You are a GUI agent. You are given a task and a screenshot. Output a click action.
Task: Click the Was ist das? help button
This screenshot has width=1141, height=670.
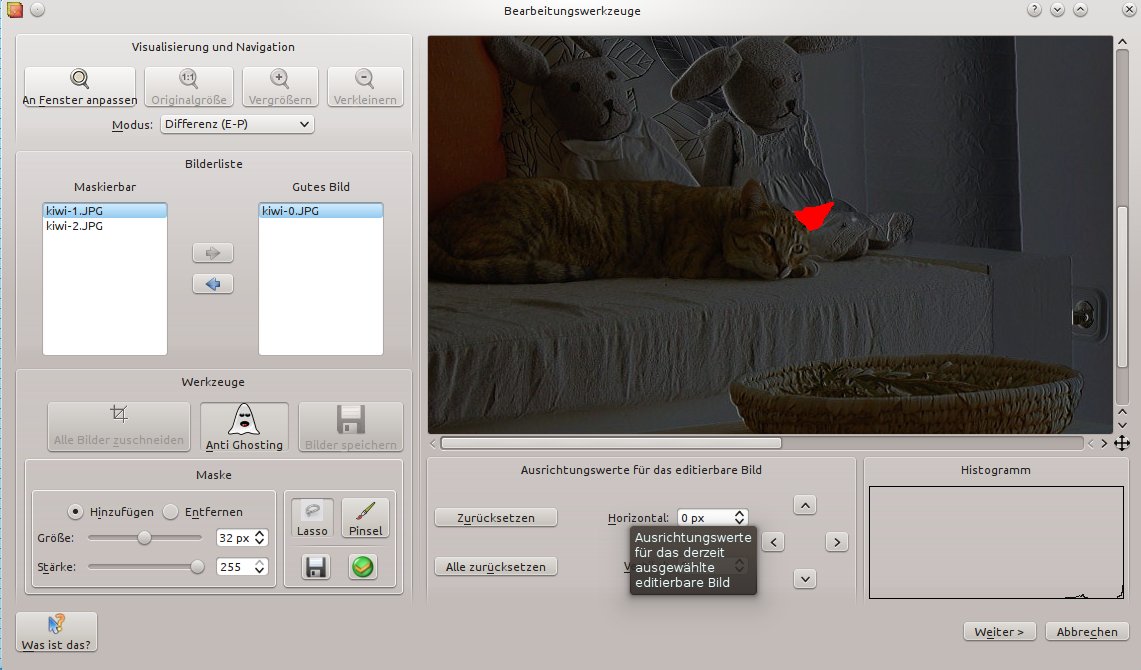click(x=57, y=632)
